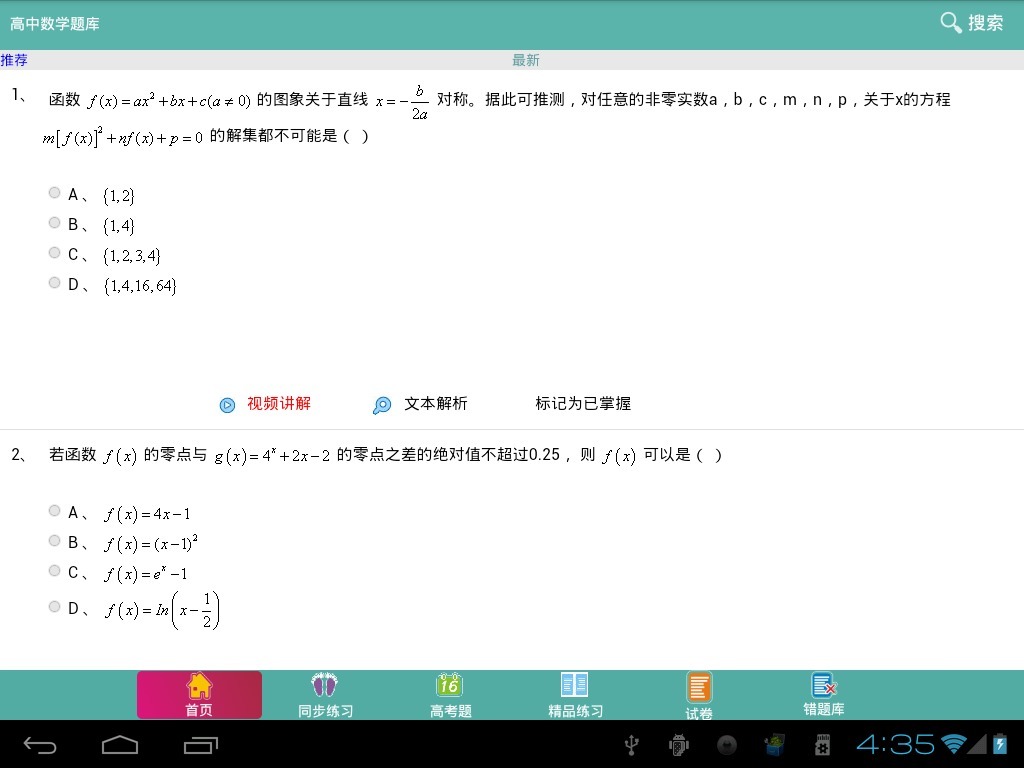Open 高考题 calendar icon

point(449,685)
